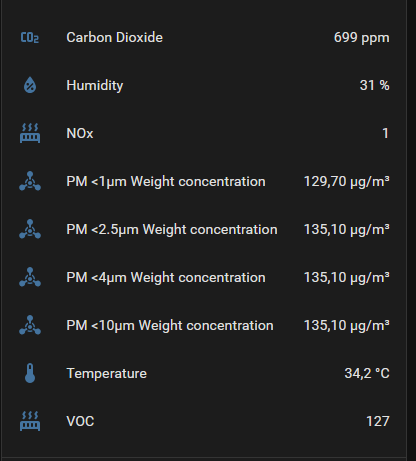This screenshot has width=416, height=461.
Task: Click the thermometer Temperature icon
Action: click(x=30, y=373)
